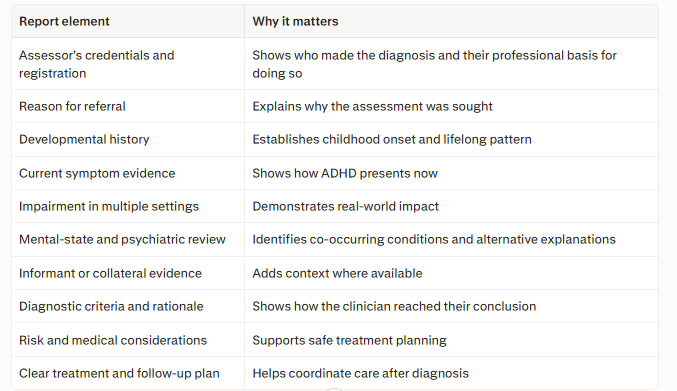
Task: Click the 'Assessor's credentials and registration' cell
Action: pyautogui.click(x=128, y=64)
